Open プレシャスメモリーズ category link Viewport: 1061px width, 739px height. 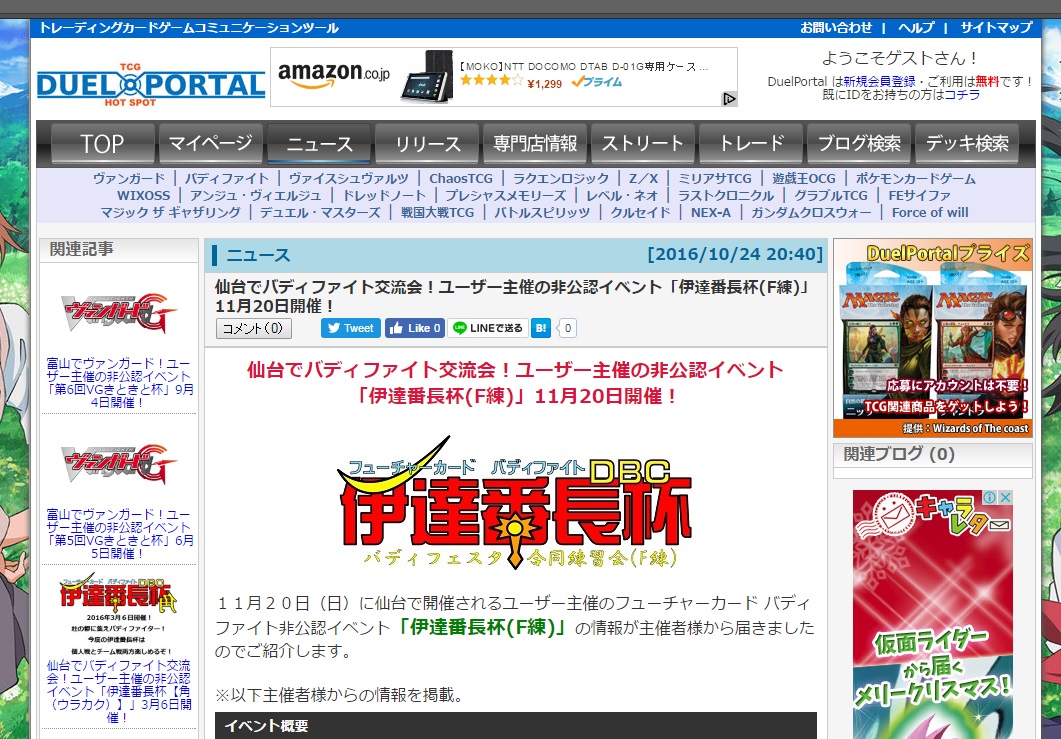(x=505, y=196)
